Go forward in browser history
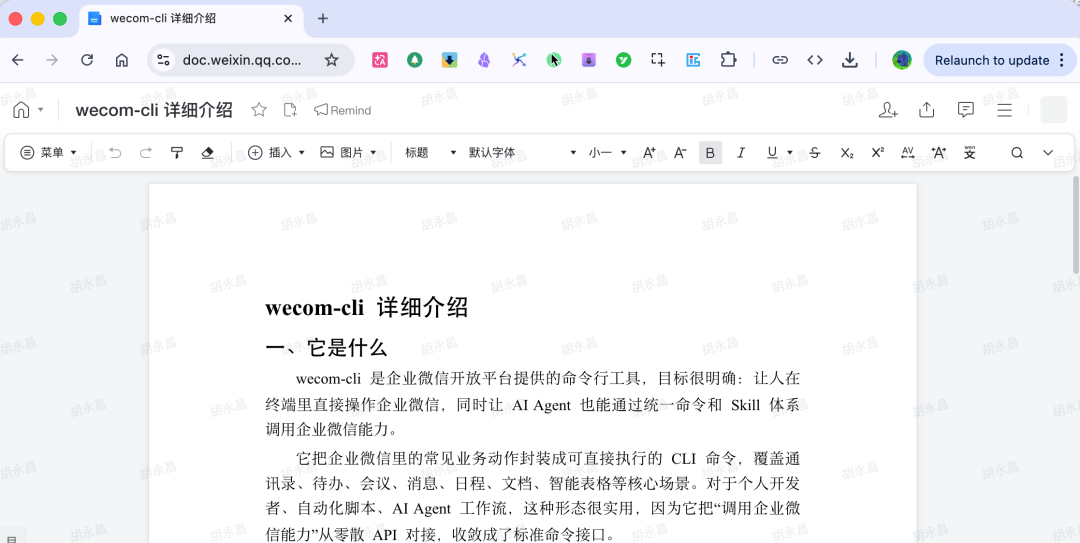This screenshot has height=543, width=1080. 52,60
